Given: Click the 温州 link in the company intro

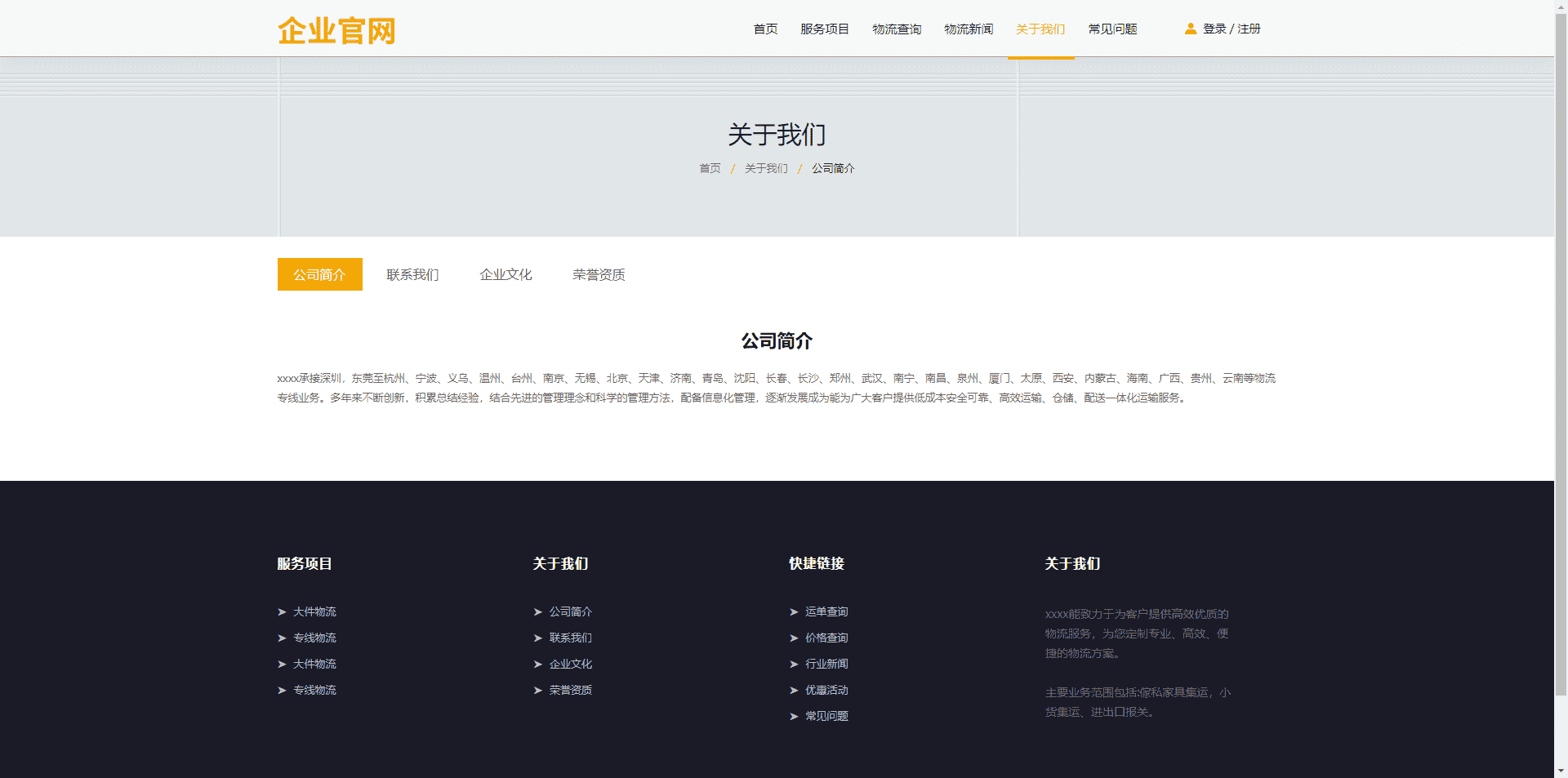Looking at the screenshot, I should pos(490,378).
